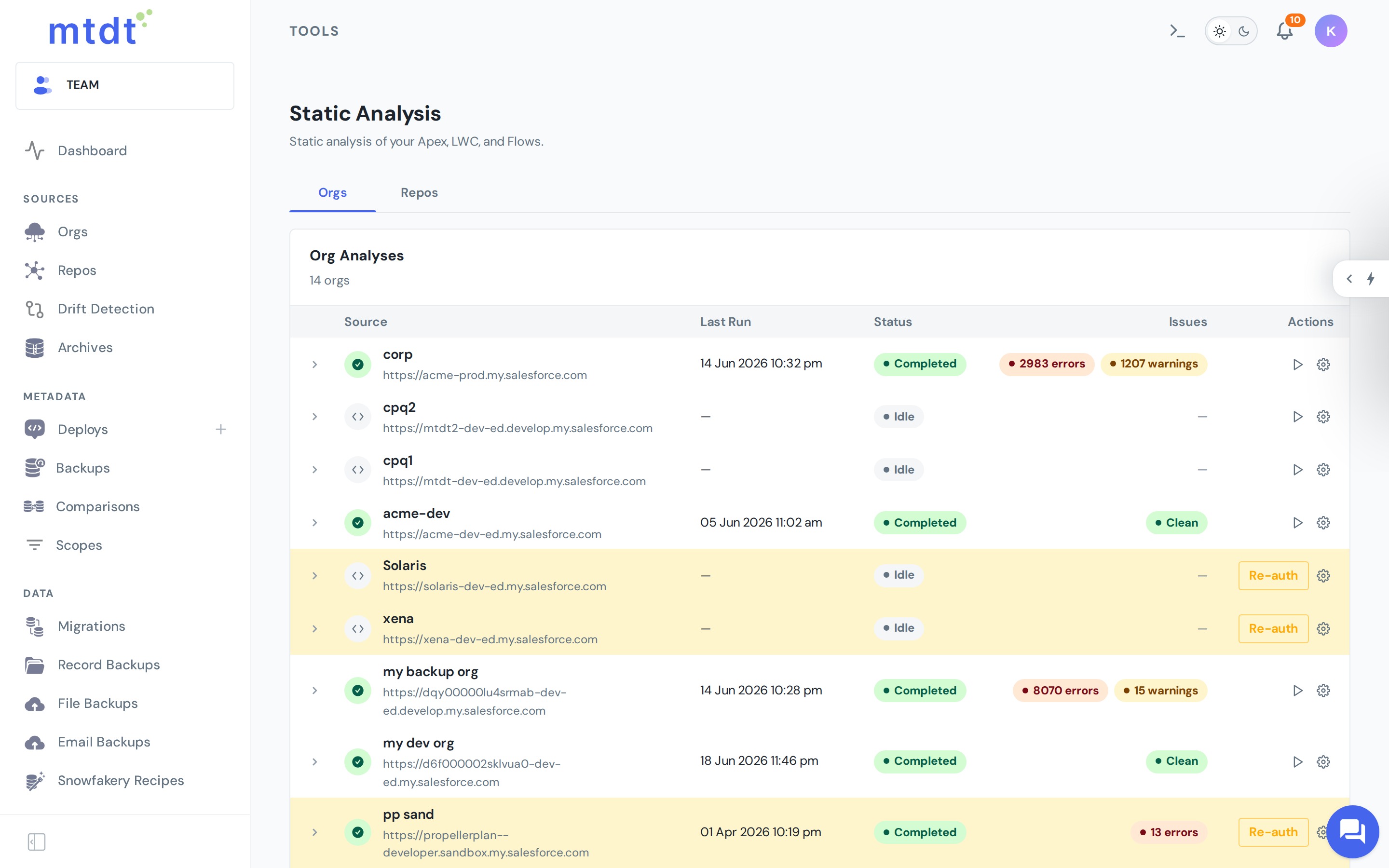Go to Dashboard in sidebar
The height and width of the screenshot is (868, 1389).
92,150
